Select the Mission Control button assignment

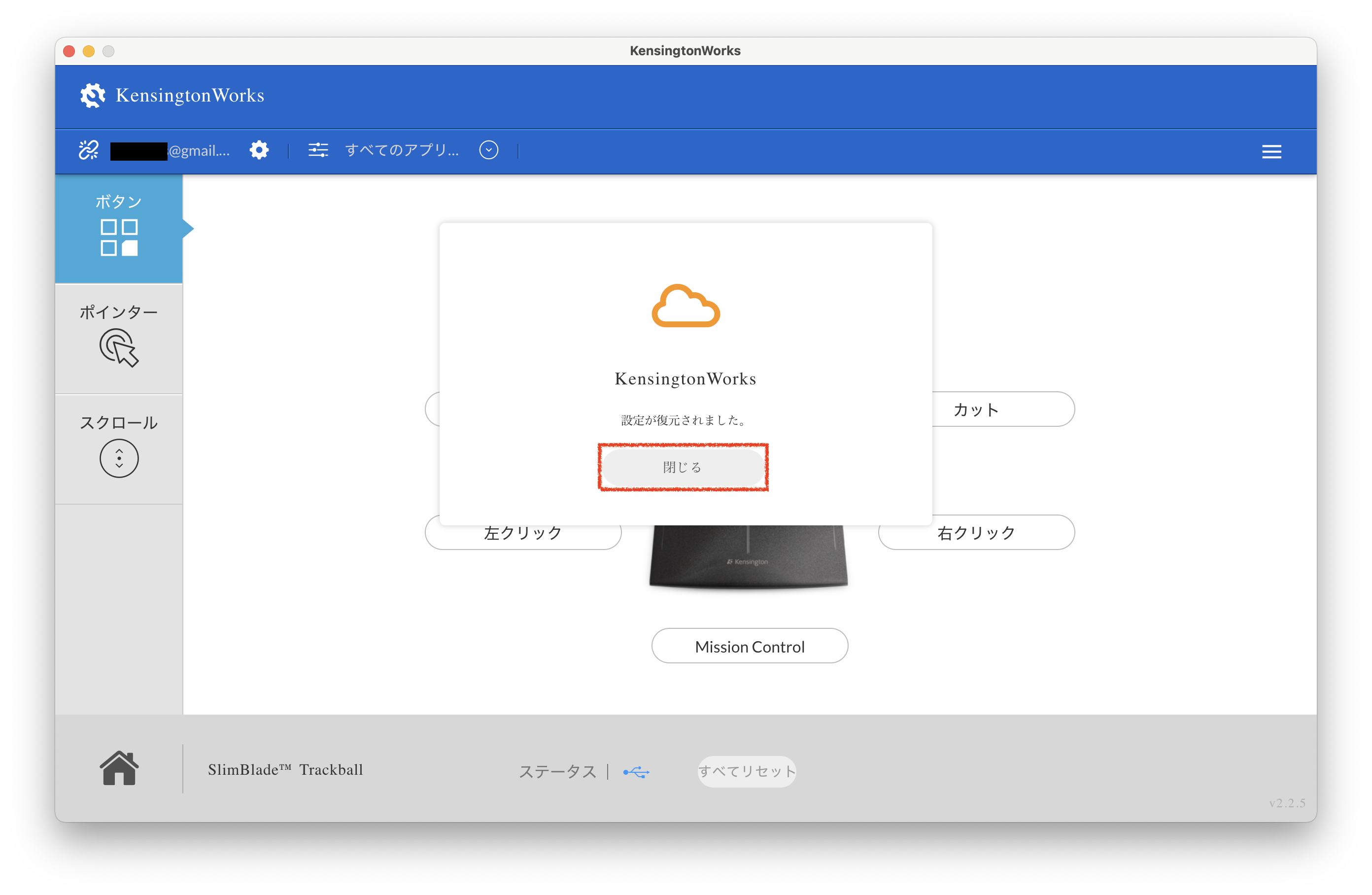[x=750, y=646]
